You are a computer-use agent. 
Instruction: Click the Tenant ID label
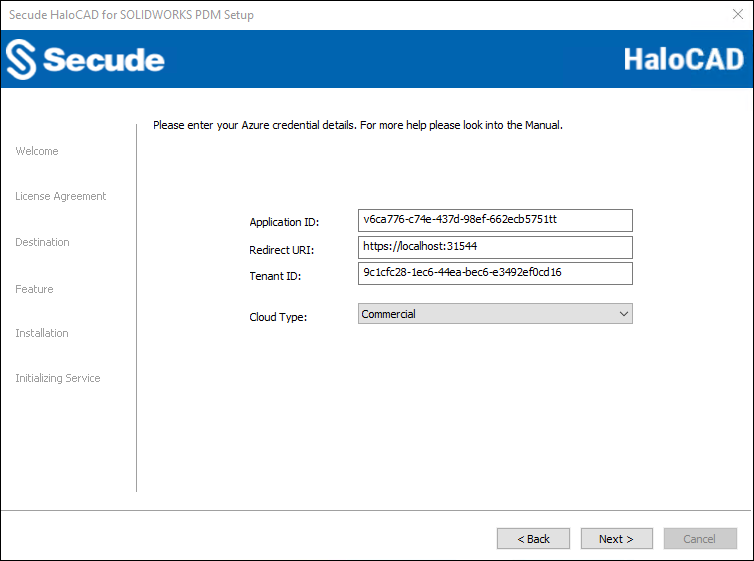(275, 276)
